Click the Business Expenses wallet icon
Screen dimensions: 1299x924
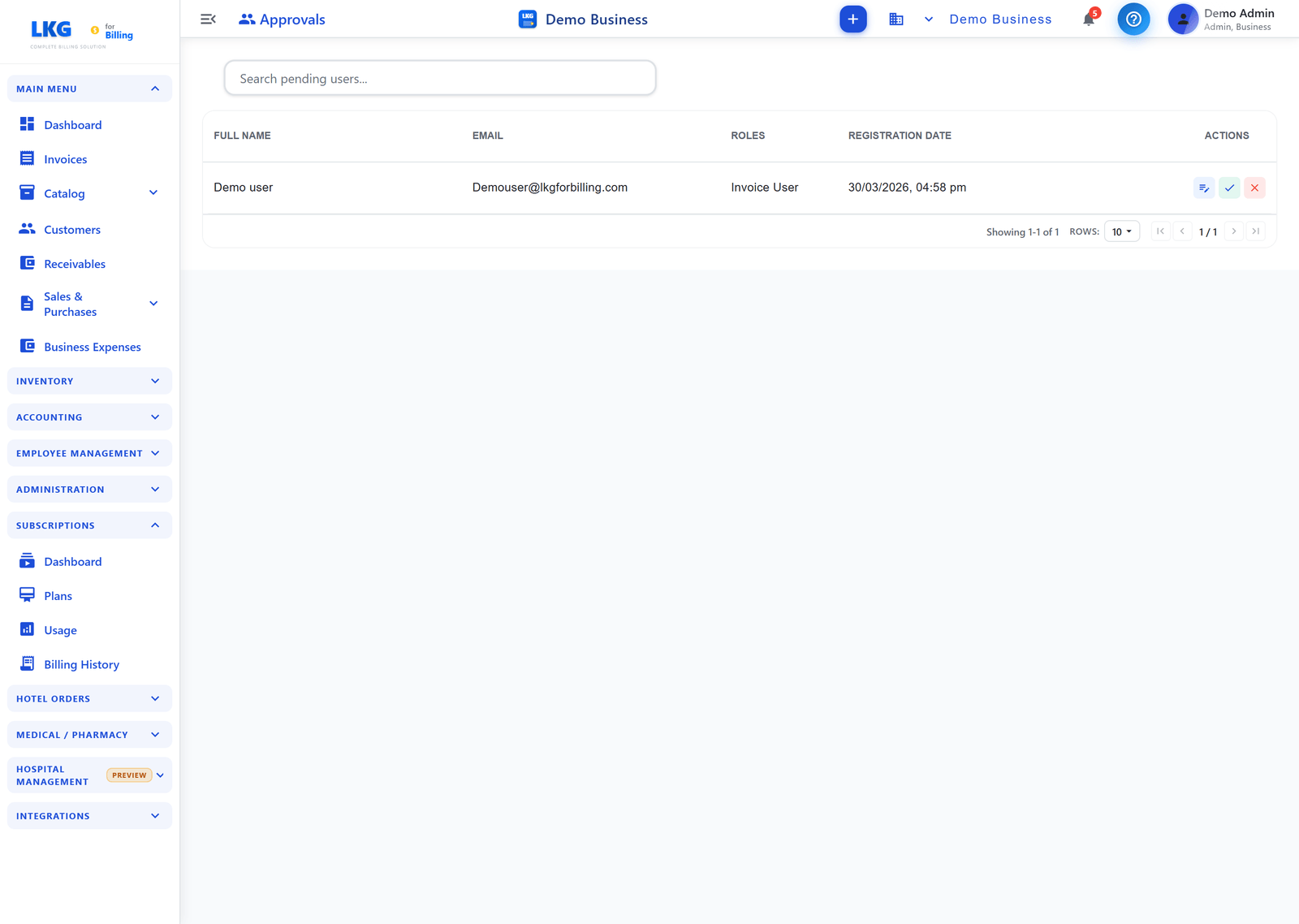click(27, 346)
